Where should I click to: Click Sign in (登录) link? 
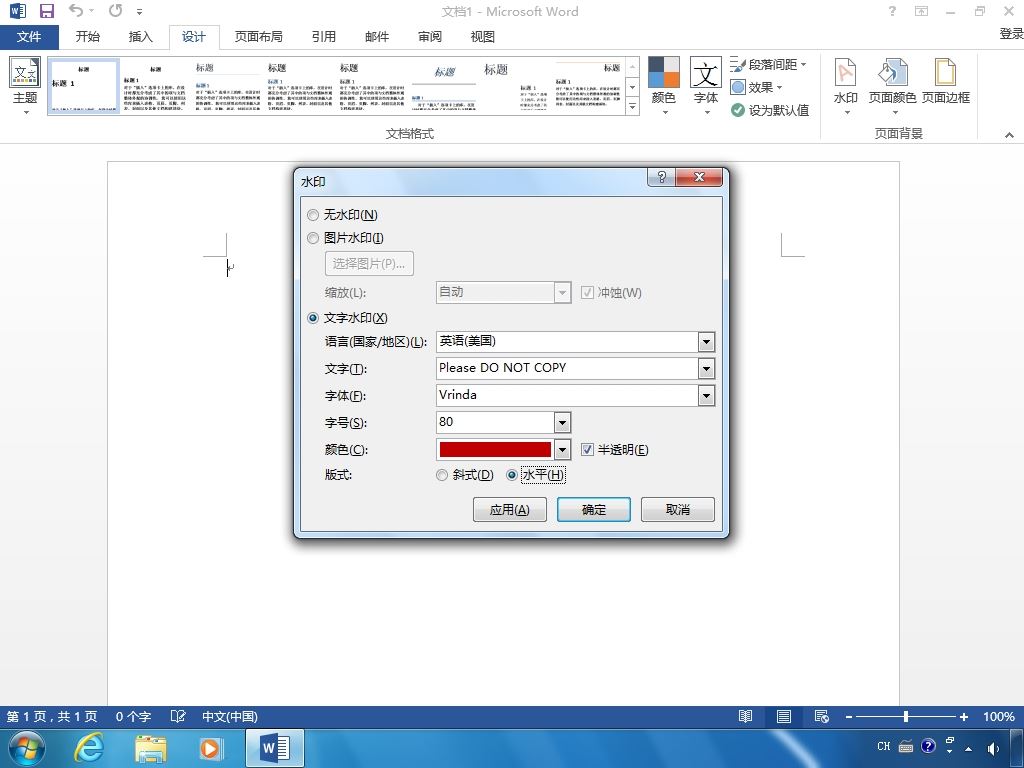[1011, 34]
